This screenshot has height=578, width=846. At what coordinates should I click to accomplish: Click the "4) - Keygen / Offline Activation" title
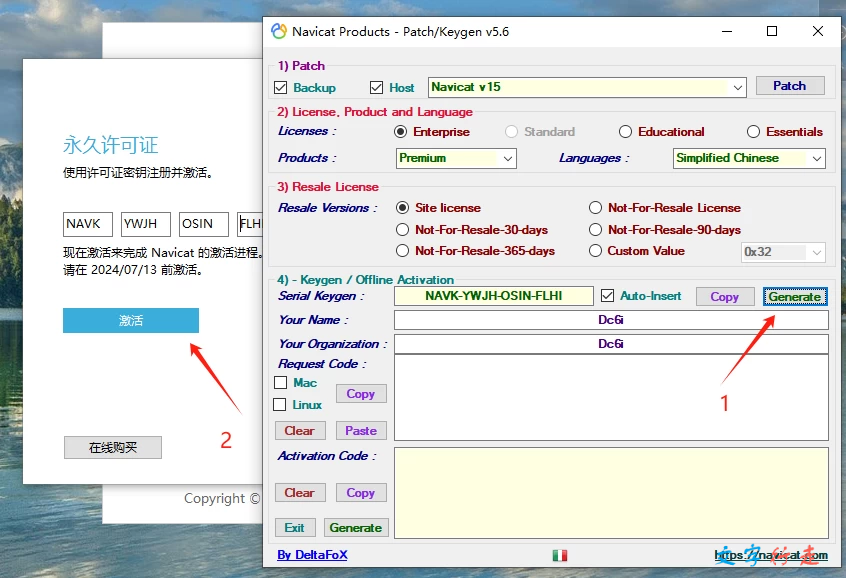coord(365,280)
